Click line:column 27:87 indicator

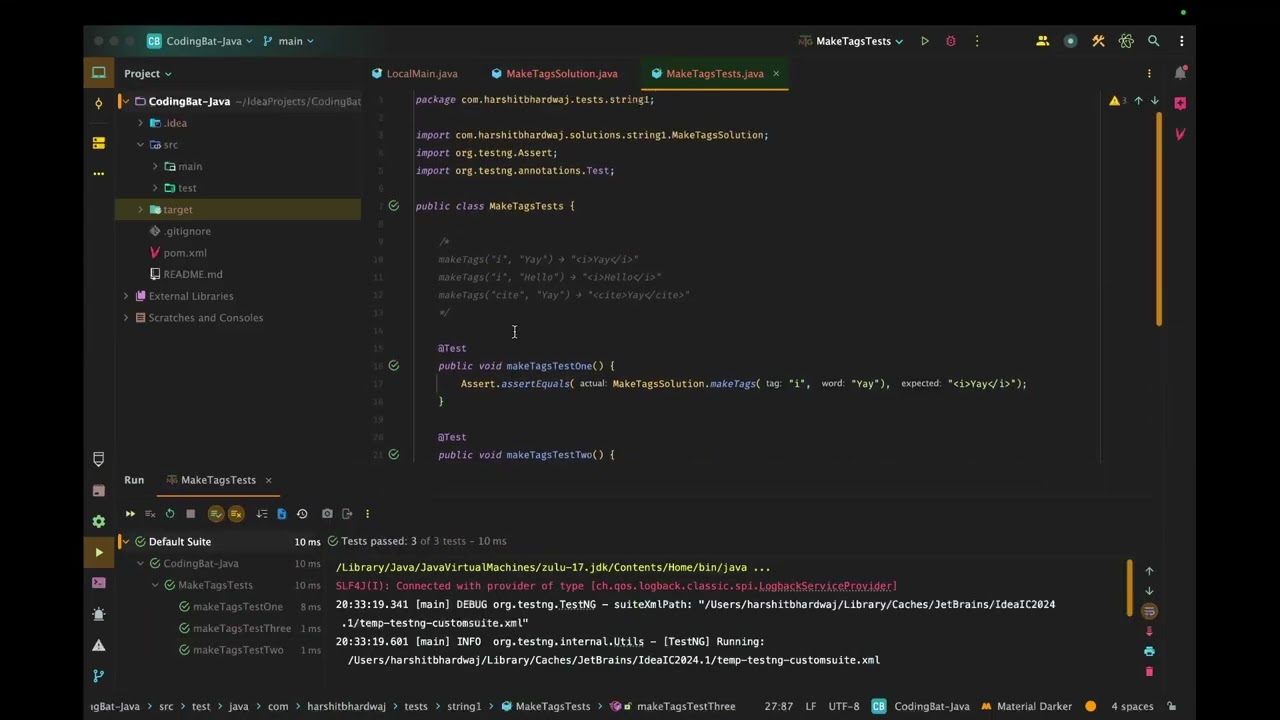click(779, 706)
